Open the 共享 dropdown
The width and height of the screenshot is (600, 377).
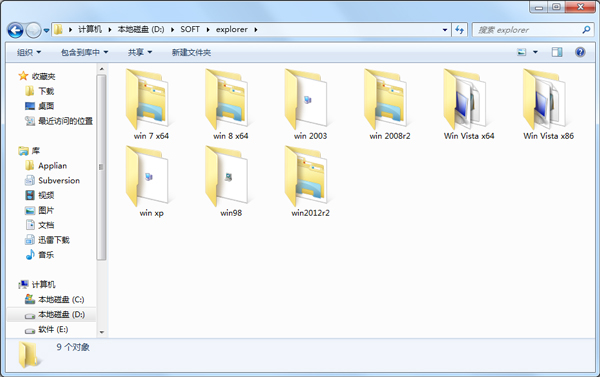[x=140, y=52]
